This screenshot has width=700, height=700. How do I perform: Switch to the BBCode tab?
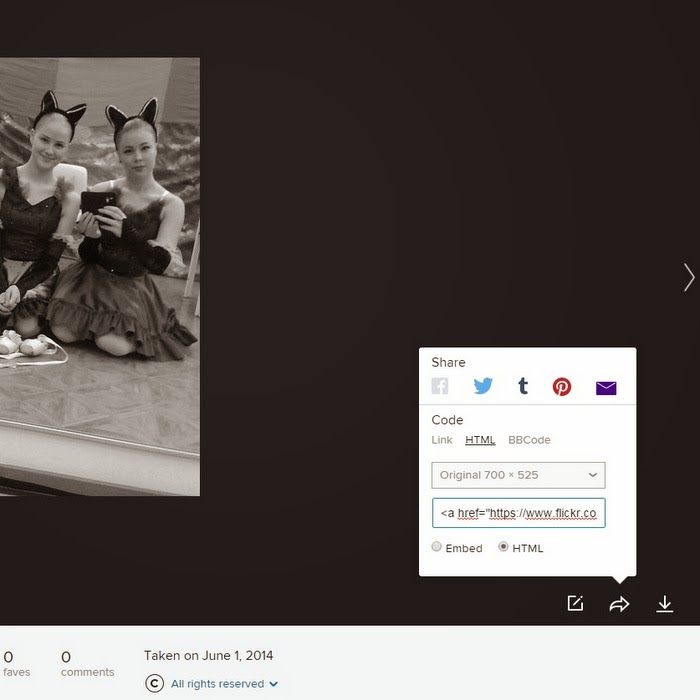(x=529, y=440)
